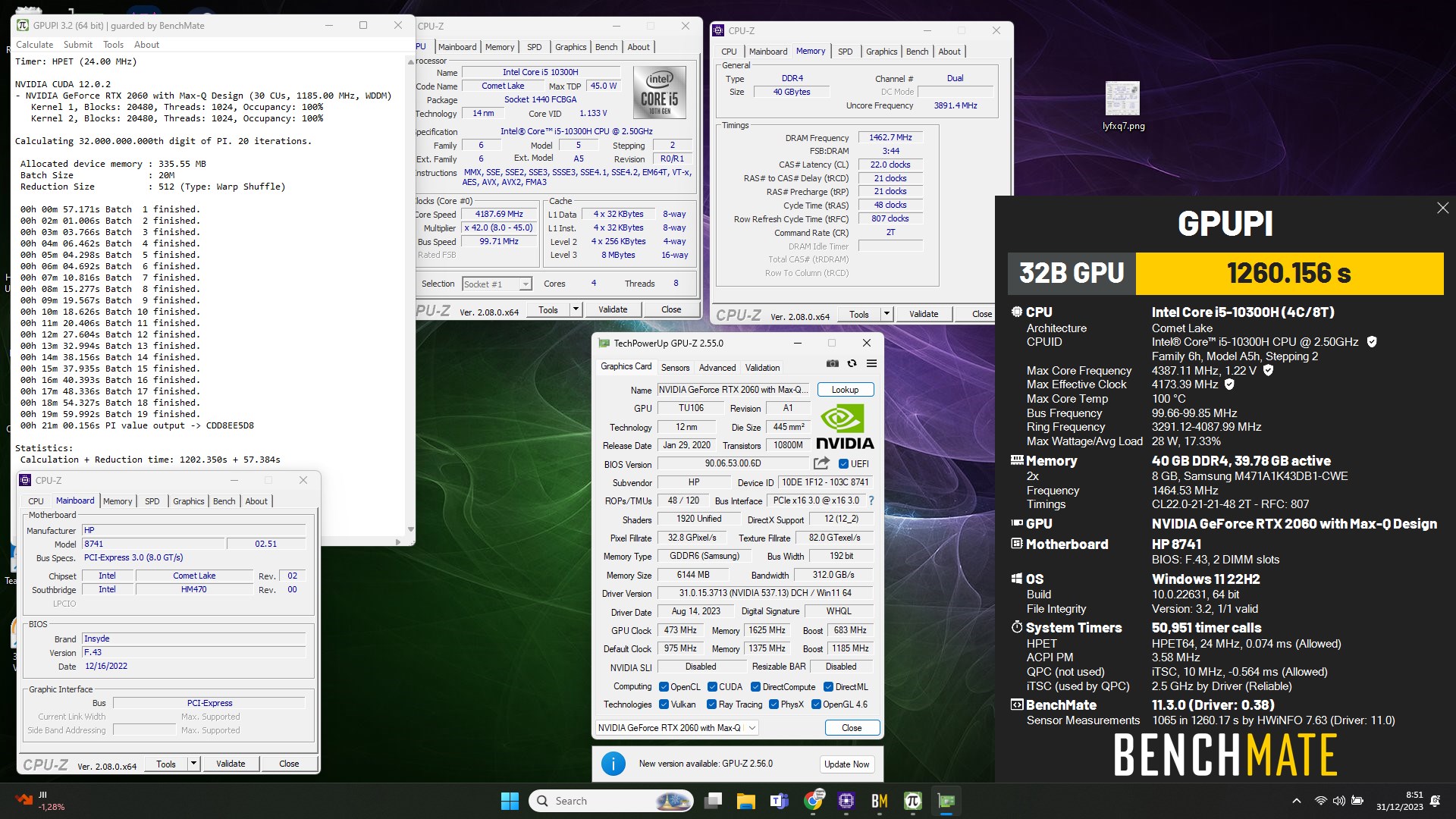
Task: Toggle the PhysX checkbox
Action: point(773,704)
